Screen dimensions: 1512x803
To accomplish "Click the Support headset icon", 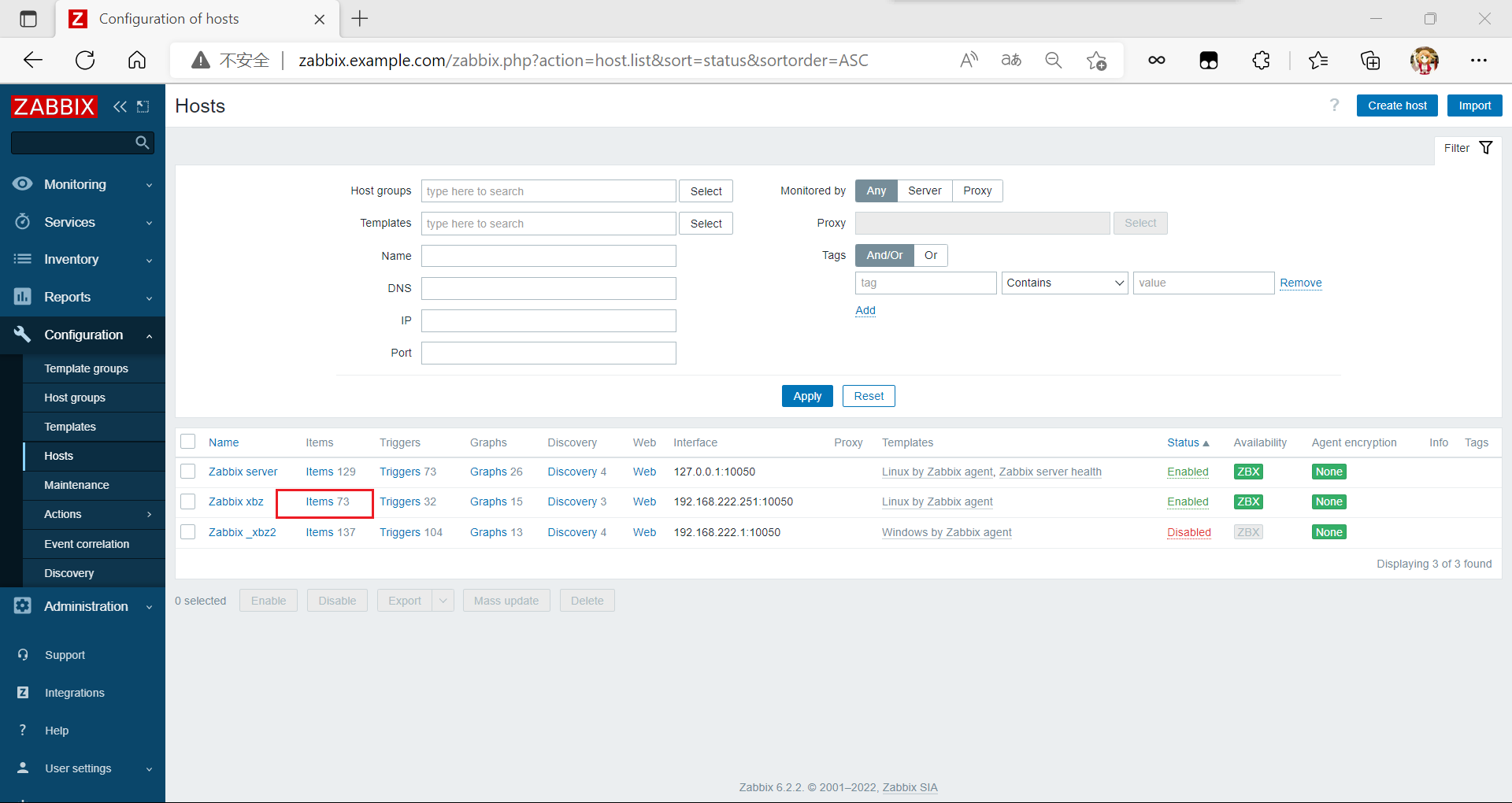I will pyautogui.click(x=23, y=654).
